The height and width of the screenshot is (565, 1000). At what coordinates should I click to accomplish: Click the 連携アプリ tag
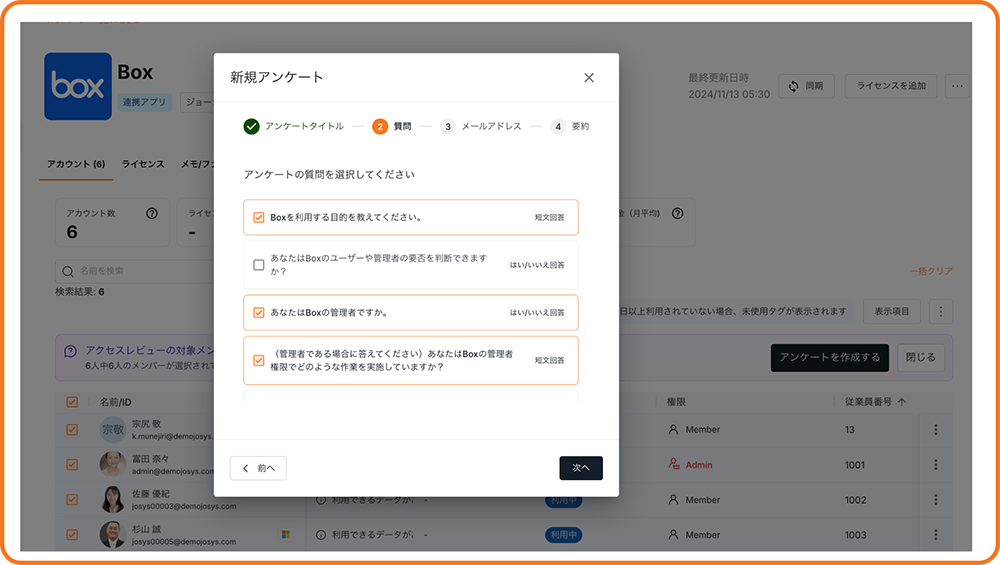point(144,102)
